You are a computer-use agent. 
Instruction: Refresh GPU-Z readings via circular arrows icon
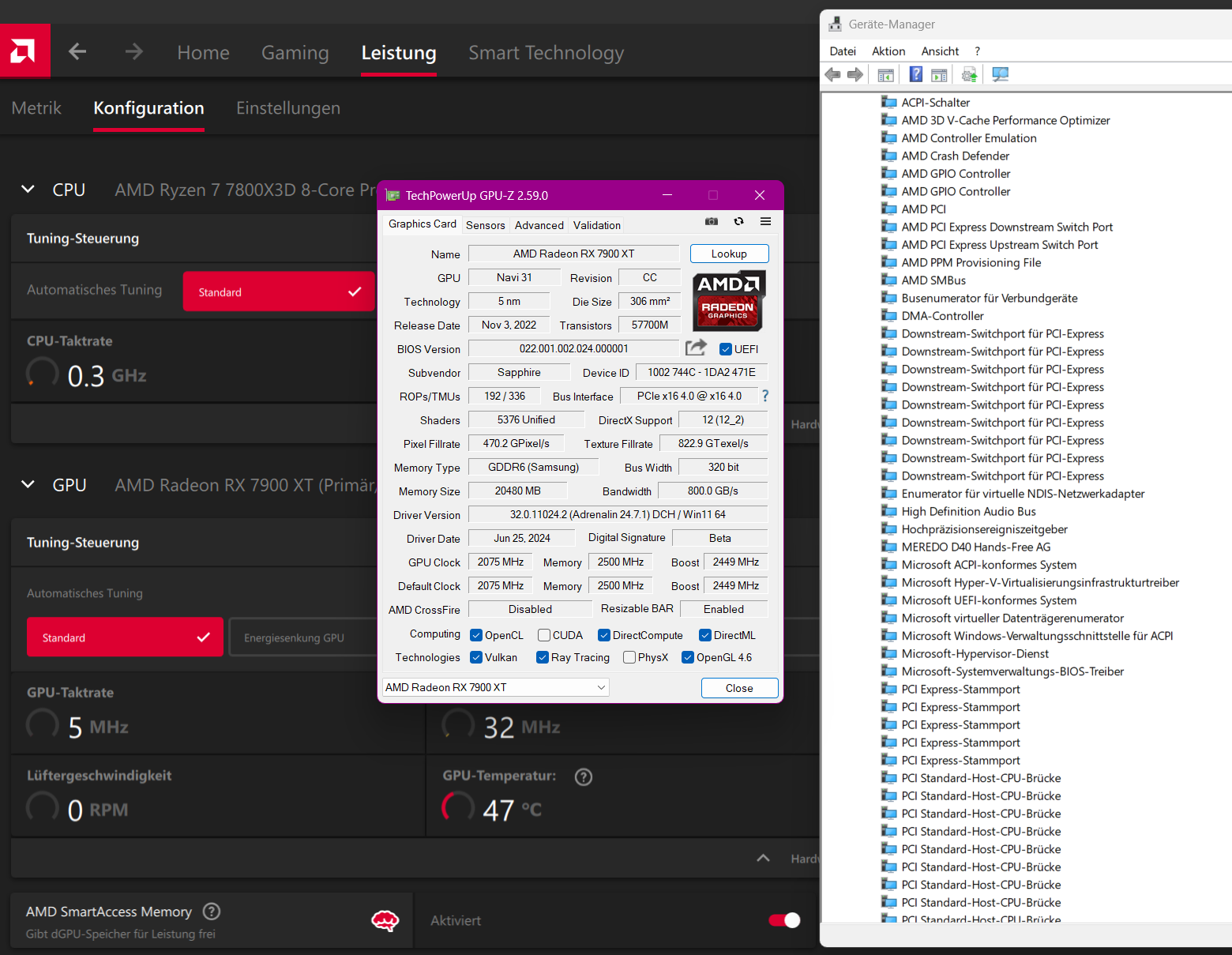tap(738, 221)
